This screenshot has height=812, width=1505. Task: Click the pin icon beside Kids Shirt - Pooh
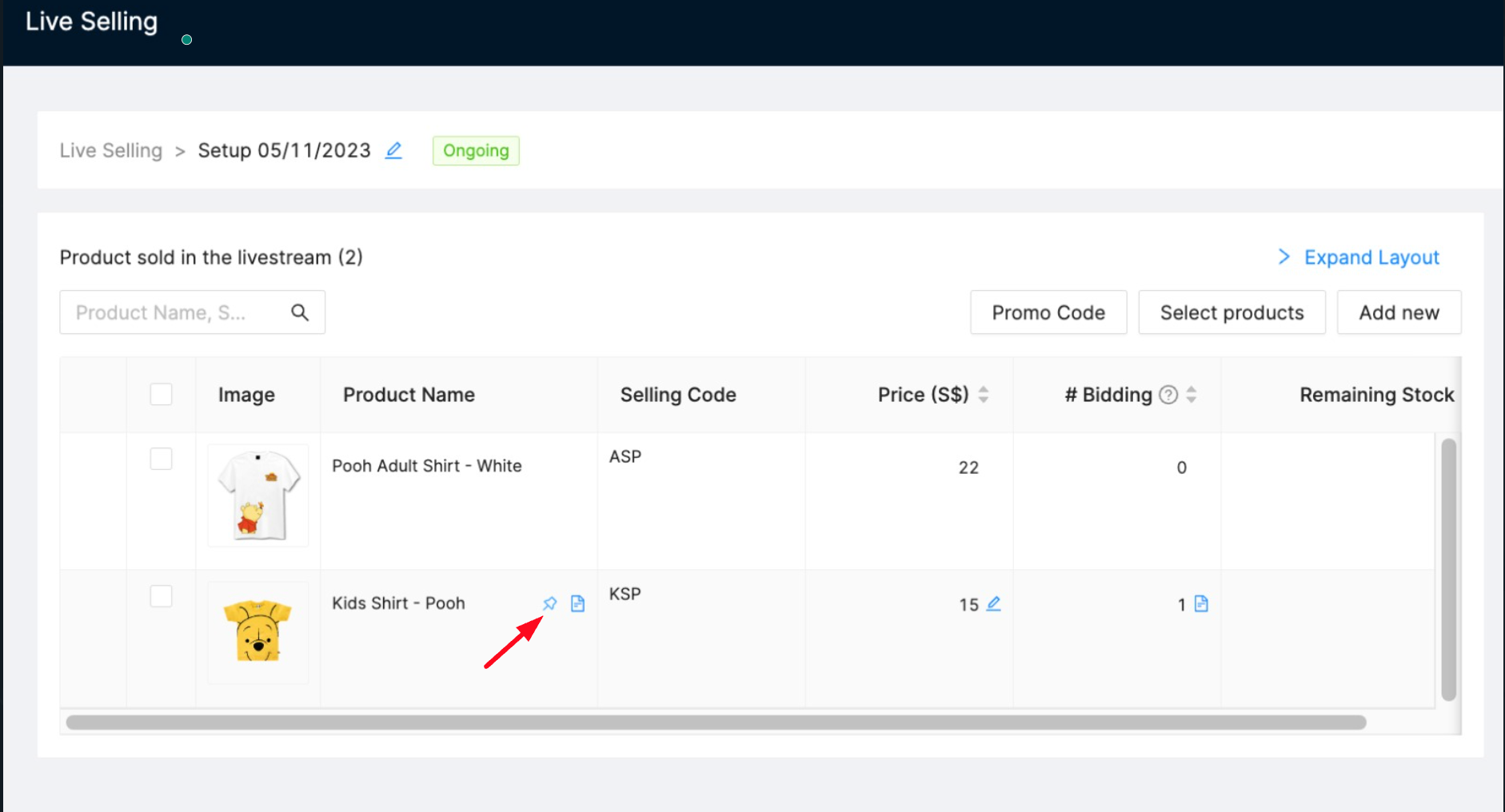(x=549, y=603)
